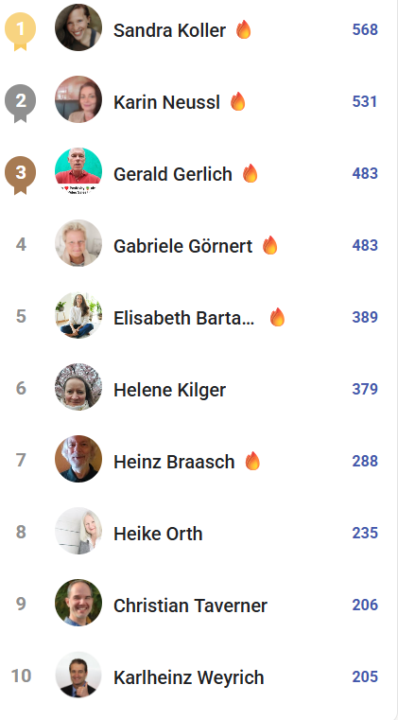Screen dimensions: 398x720
Task: Click the flame icon beside Sandra Koller
Action: tap(244, 30)
